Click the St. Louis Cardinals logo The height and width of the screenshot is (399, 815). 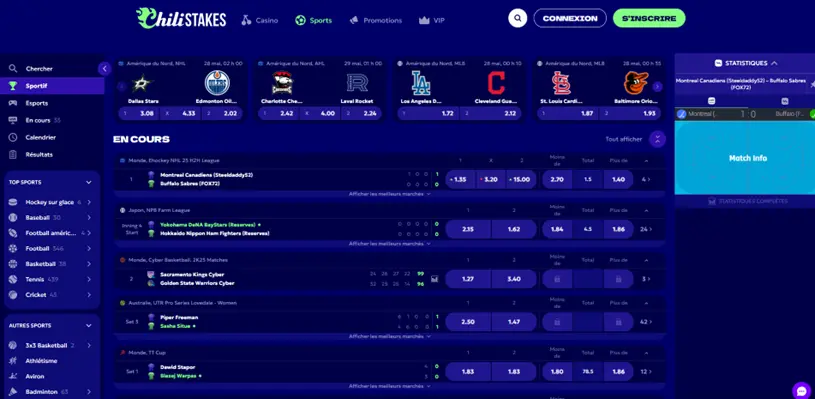561,83
